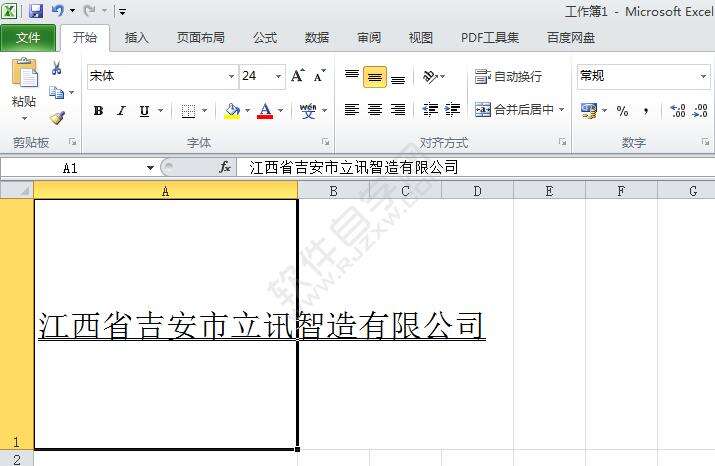Click the fx Insert Function icon
Image resolution: width=715 pixels, height=466 pixels.
coord(225,168)
